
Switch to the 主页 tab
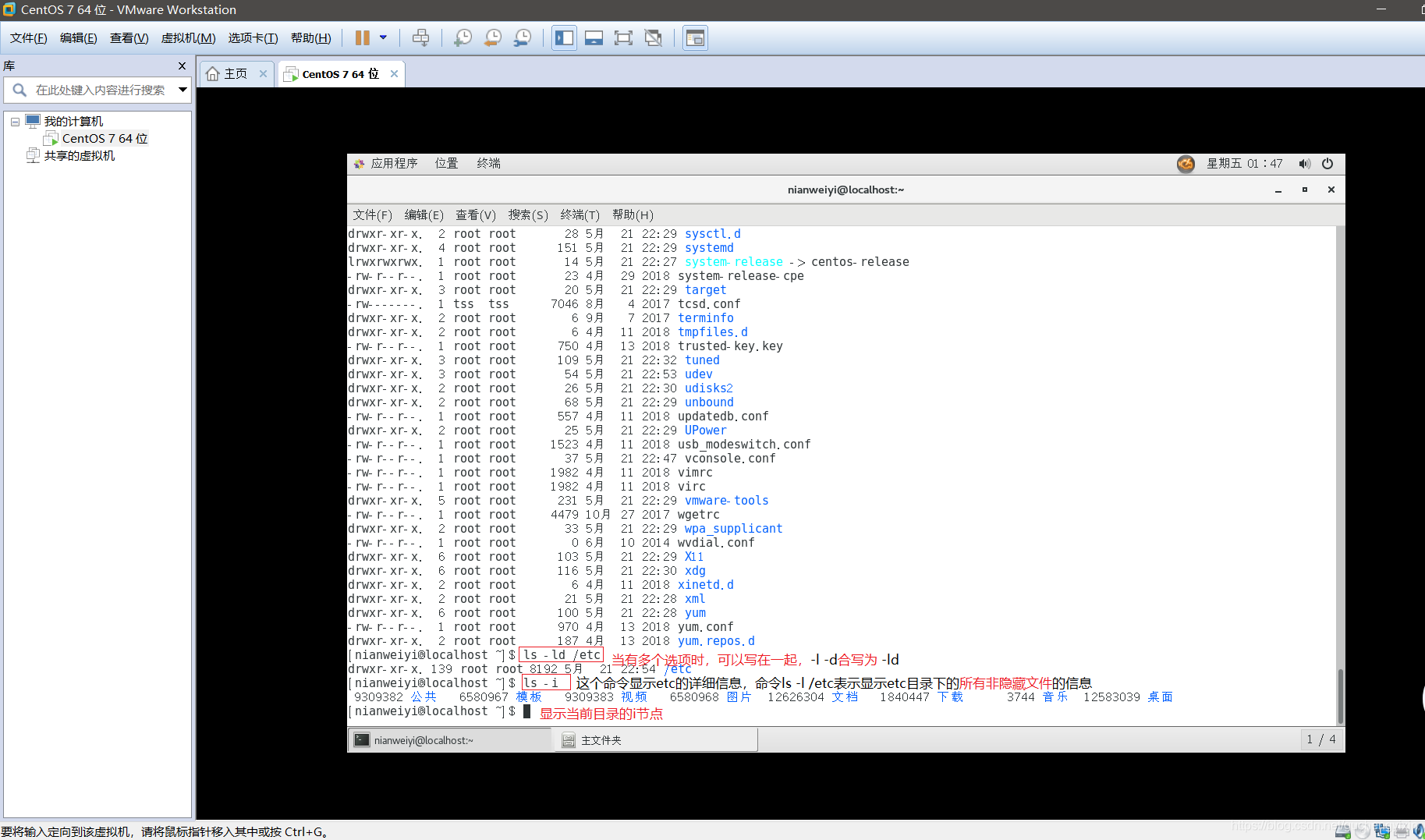[235, 73]
